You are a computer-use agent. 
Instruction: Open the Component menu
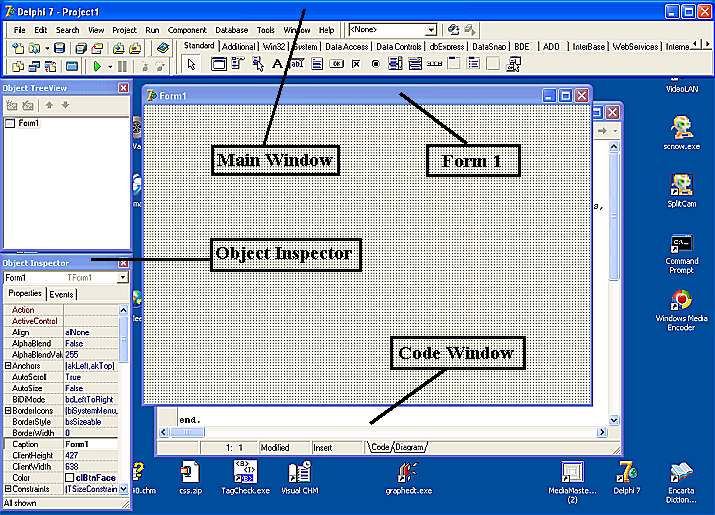click(187, 30)
